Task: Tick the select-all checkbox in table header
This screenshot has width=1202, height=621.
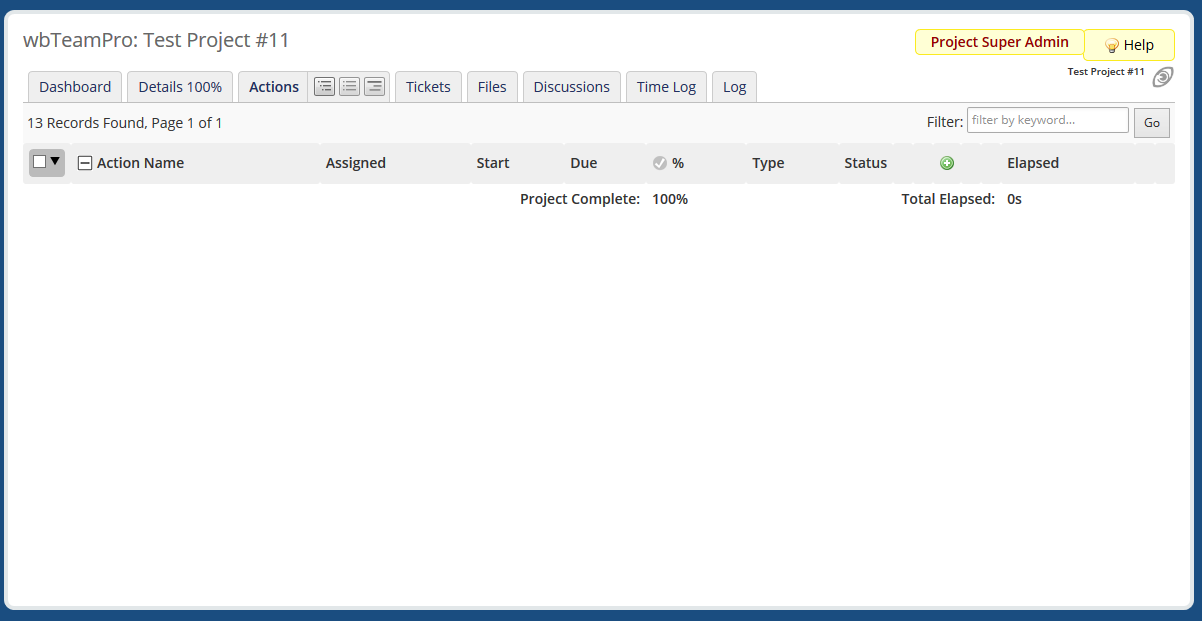Action: pyautogui.click(x=40, y=162)
